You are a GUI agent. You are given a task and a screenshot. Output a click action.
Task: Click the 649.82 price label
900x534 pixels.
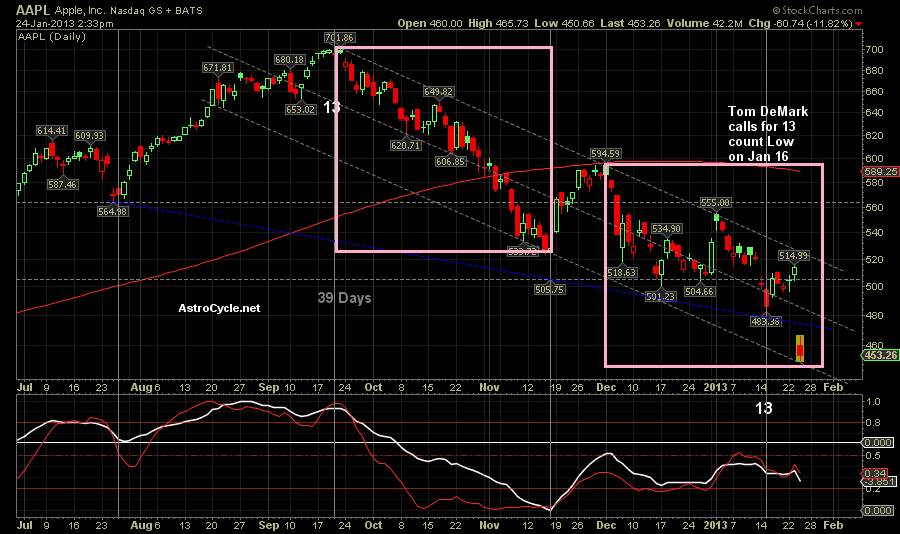(x=439, y=92)
